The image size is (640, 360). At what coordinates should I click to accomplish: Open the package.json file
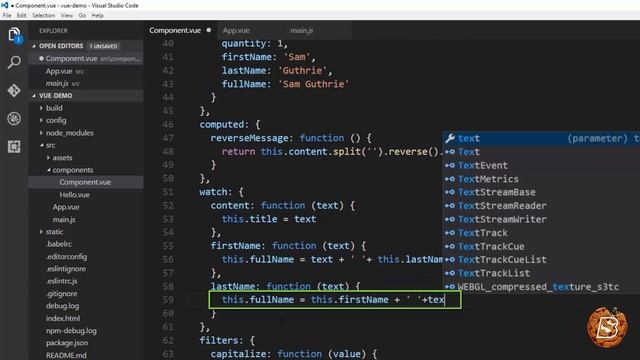tap(67, 343)
